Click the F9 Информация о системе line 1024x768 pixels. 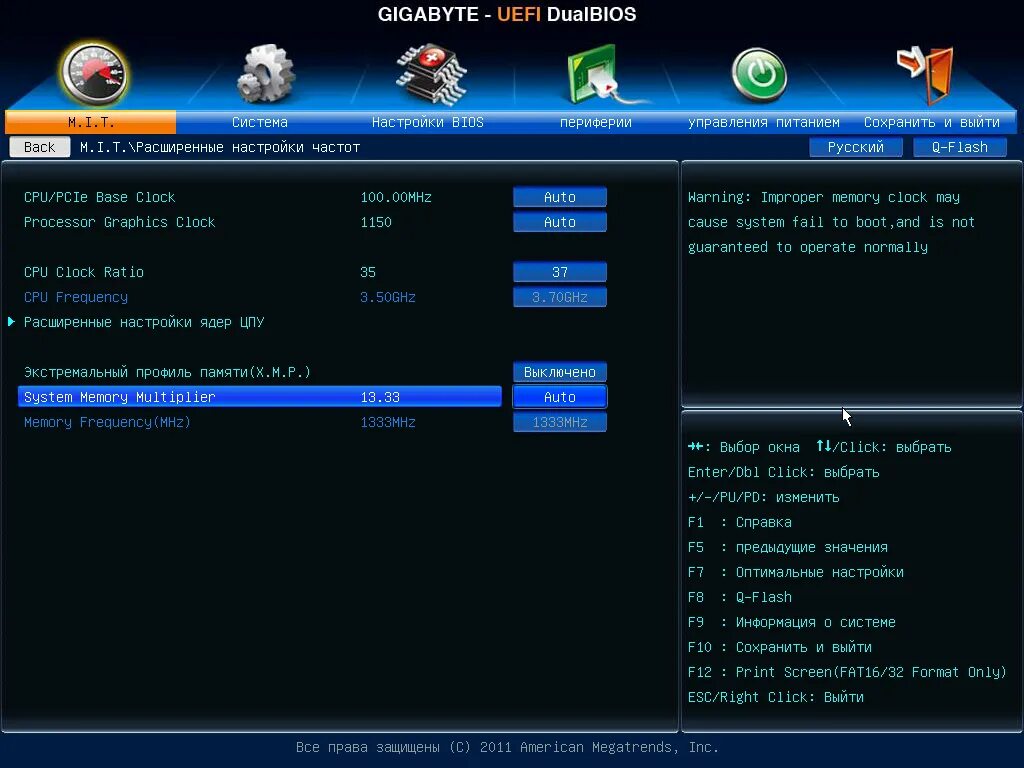[x=792, y=622]
